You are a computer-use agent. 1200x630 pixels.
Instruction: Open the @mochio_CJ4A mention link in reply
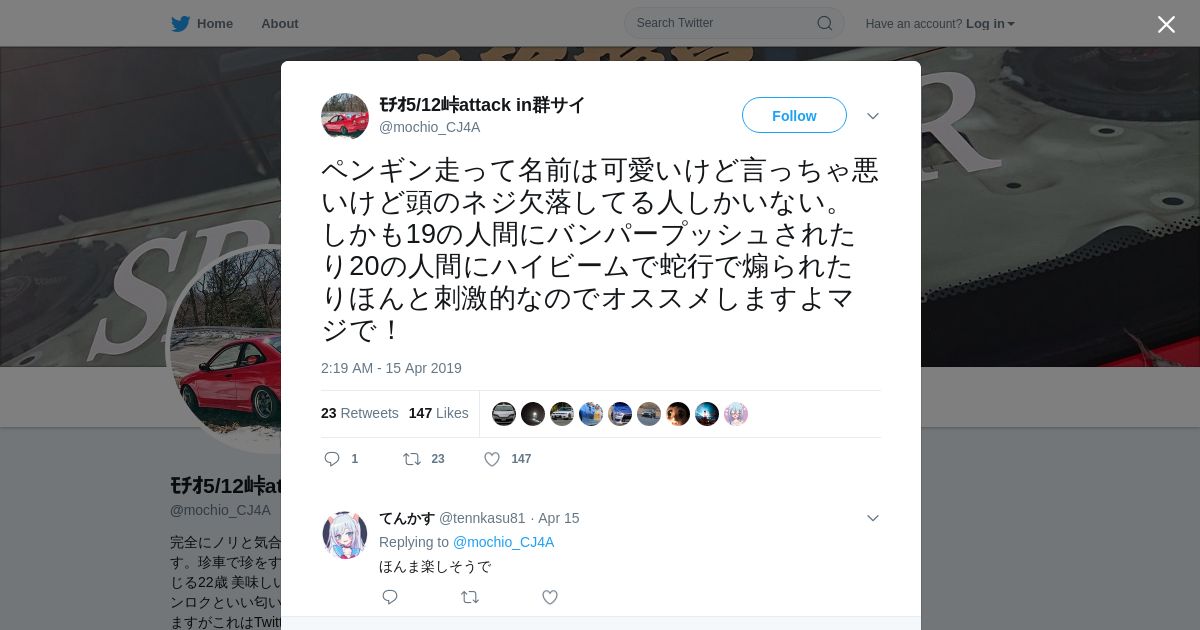click(503, 542)
